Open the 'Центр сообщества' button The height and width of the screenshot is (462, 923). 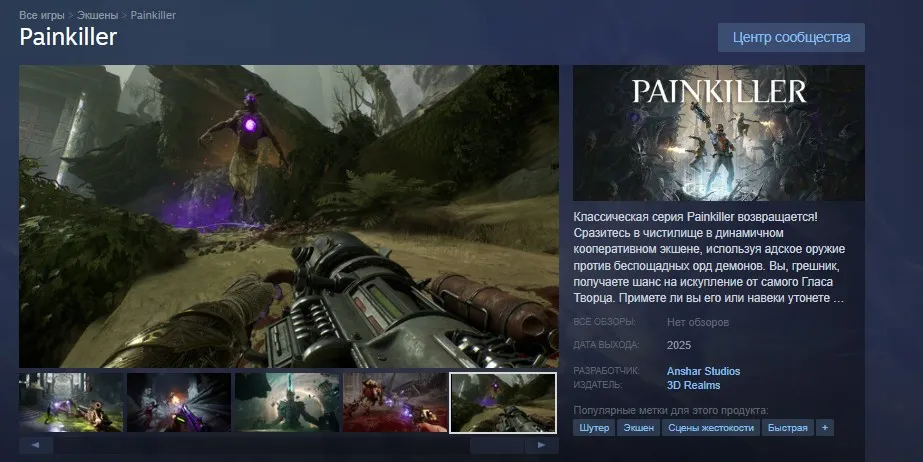click(791, 38)
